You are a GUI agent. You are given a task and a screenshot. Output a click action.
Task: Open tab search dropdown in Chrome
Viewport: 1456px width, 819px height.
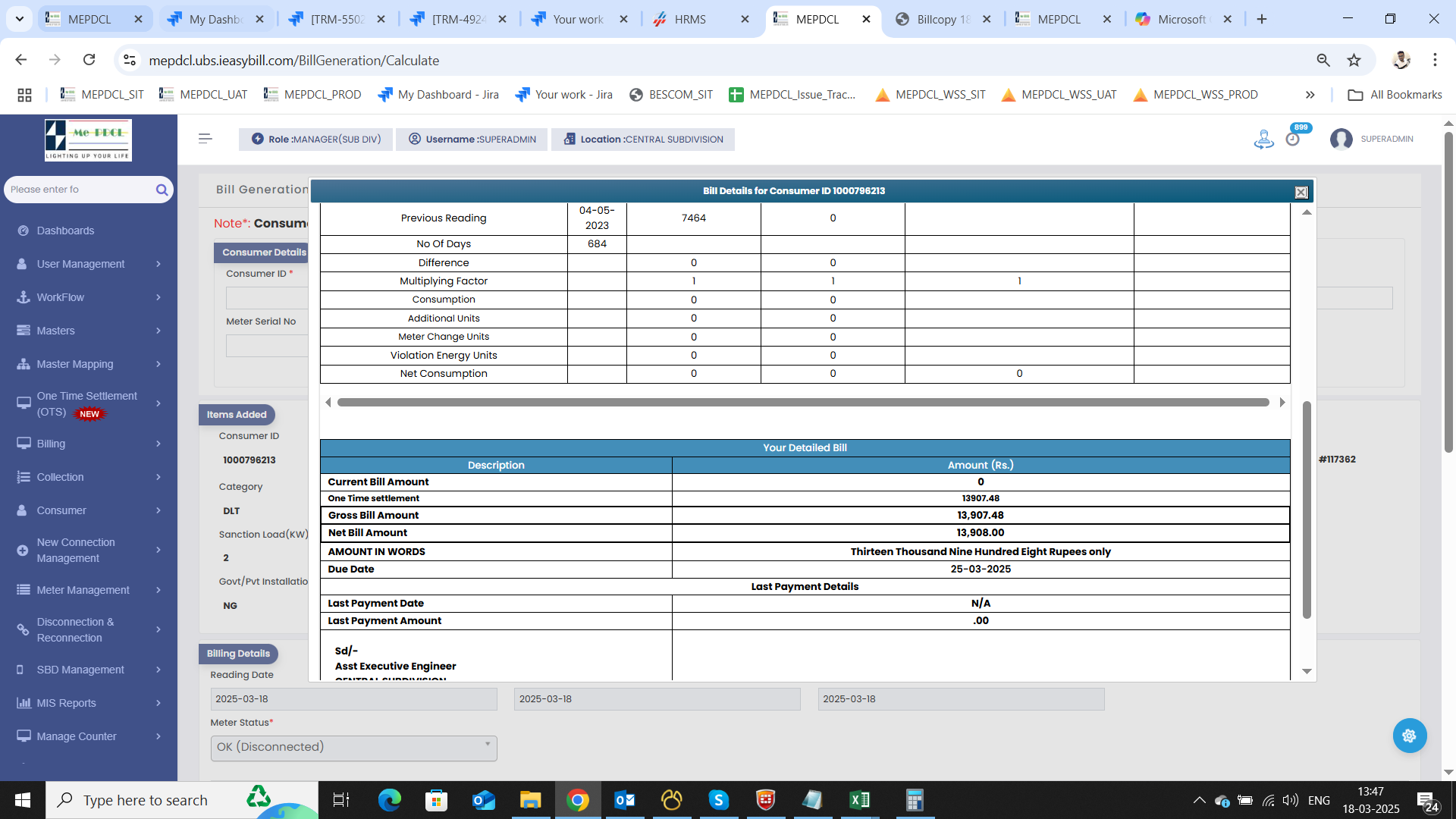tap(19, 19)
